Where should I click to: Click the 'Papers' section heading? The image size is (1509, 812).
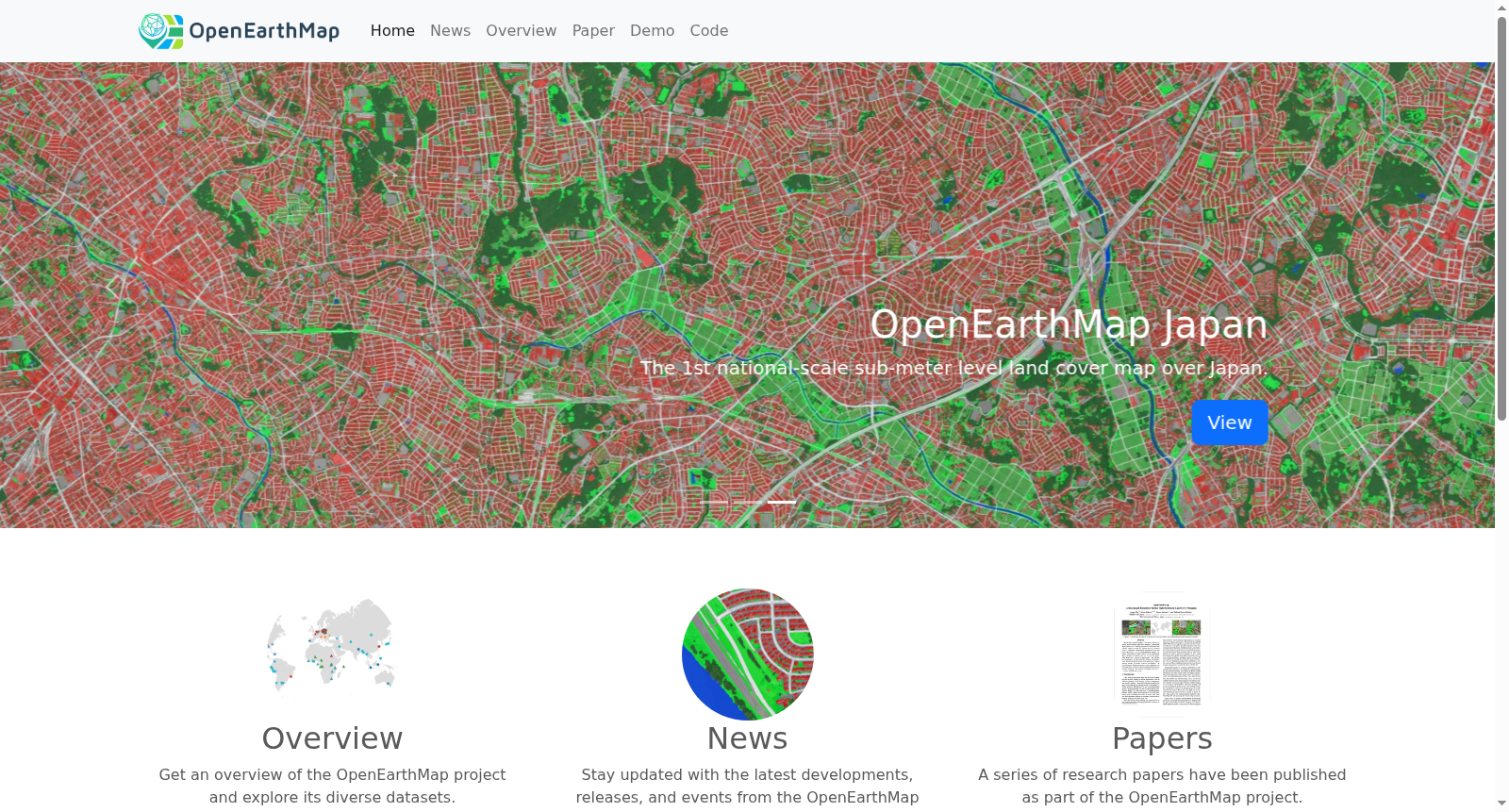[1162, 738]
